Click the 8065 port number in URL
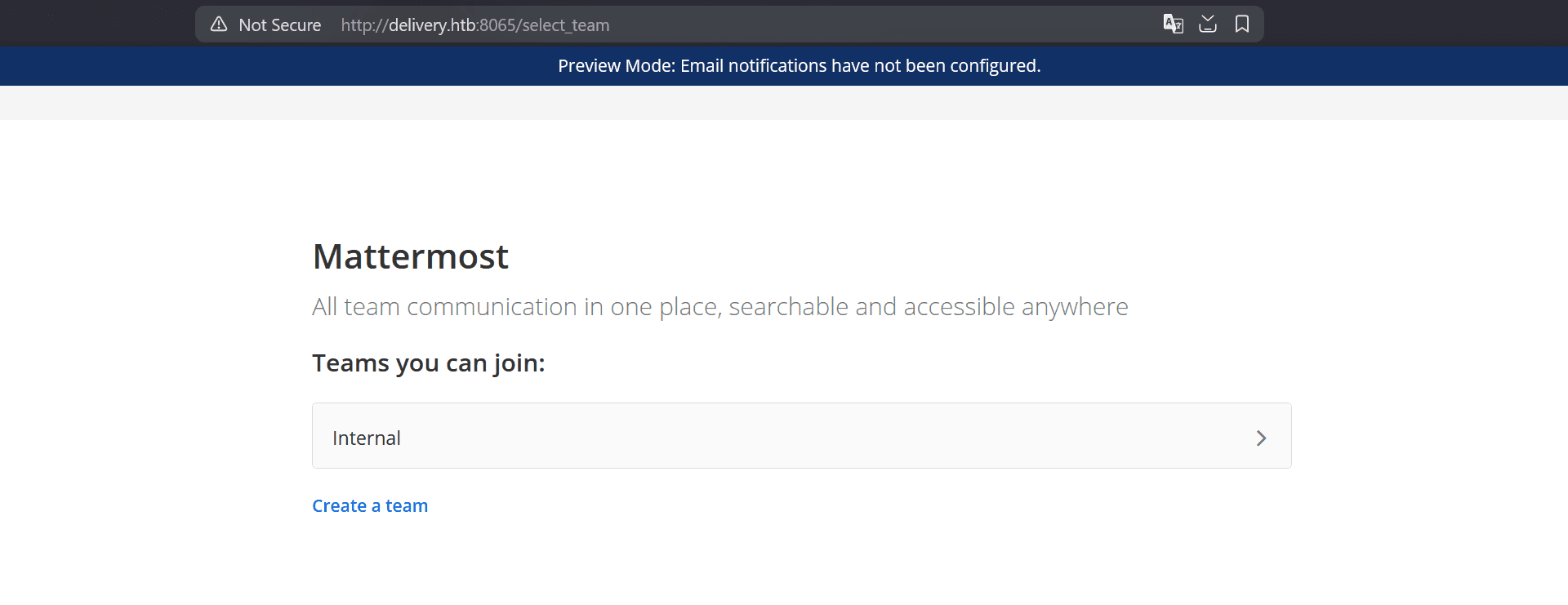This screenshot has height=605, width=1568. 497,25
